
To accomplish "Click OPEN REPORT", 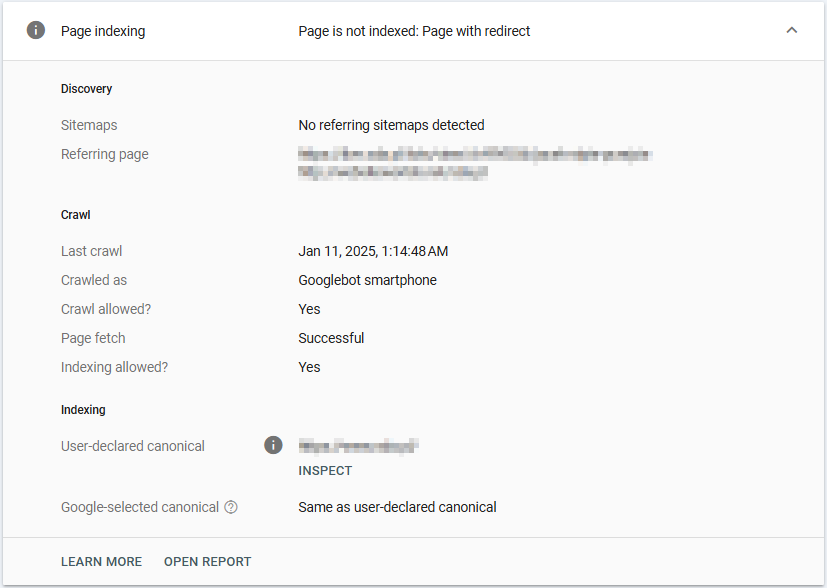I will 207,562.
